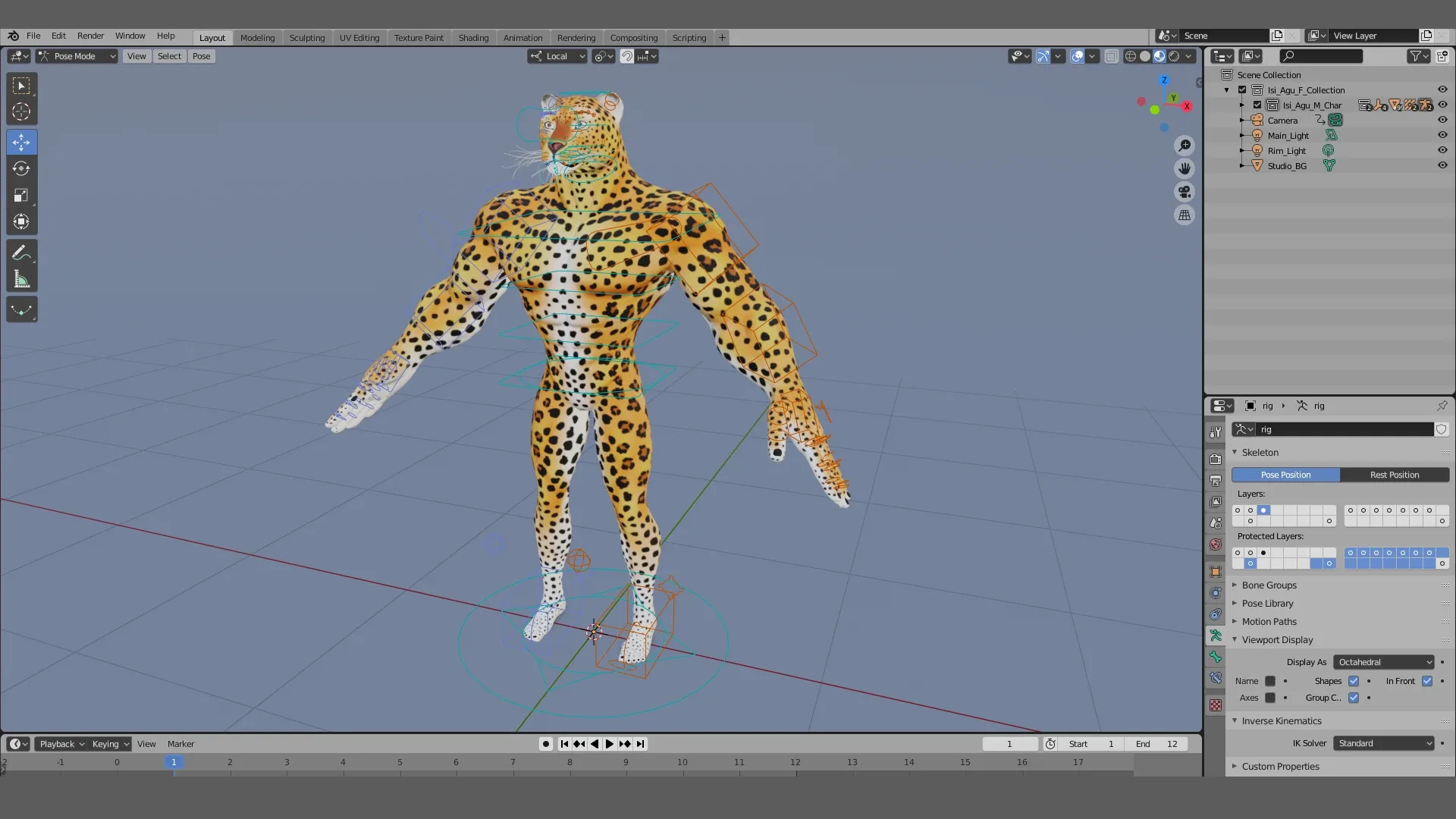Toggle viewport gizmos visibility

(x=1043, y=56)
